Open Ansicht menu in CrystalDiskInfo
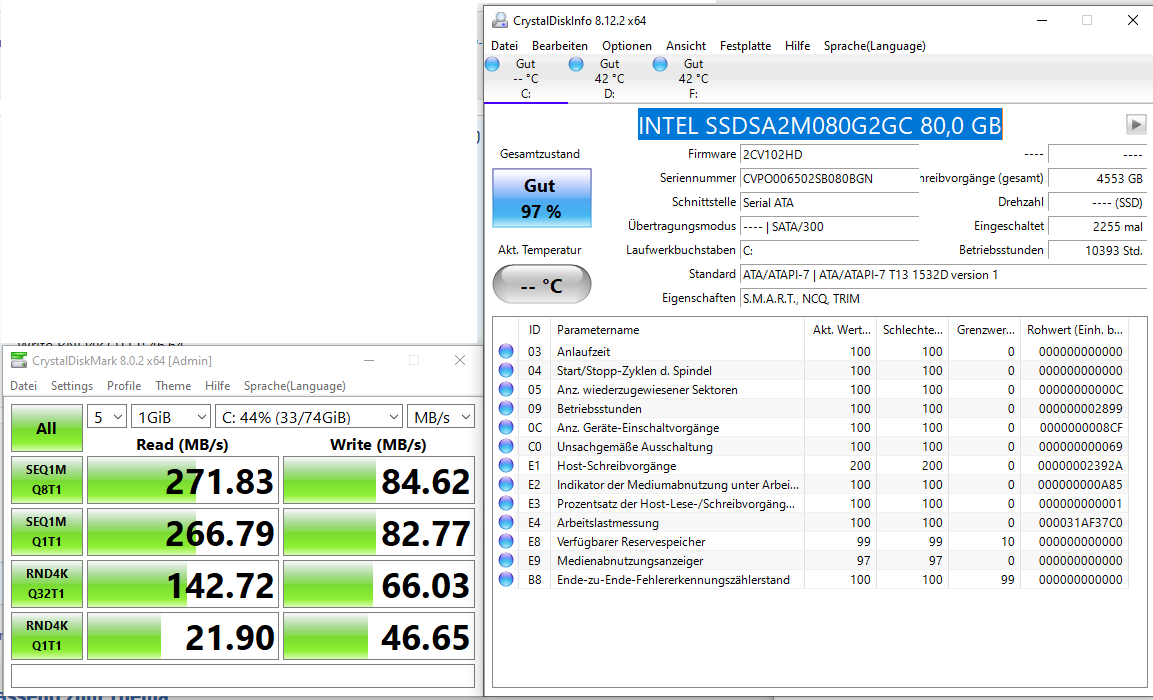Image resolution: width=1153 pixels, height=700 pixels. coord(686,46)
